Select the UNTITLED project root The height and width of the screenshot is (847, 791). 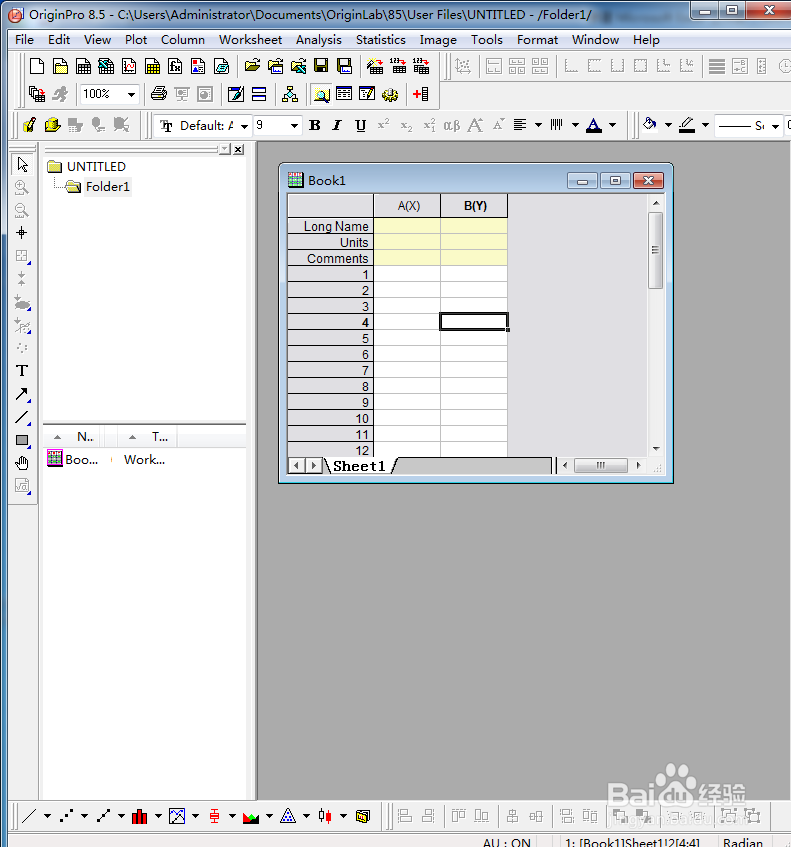96,166
